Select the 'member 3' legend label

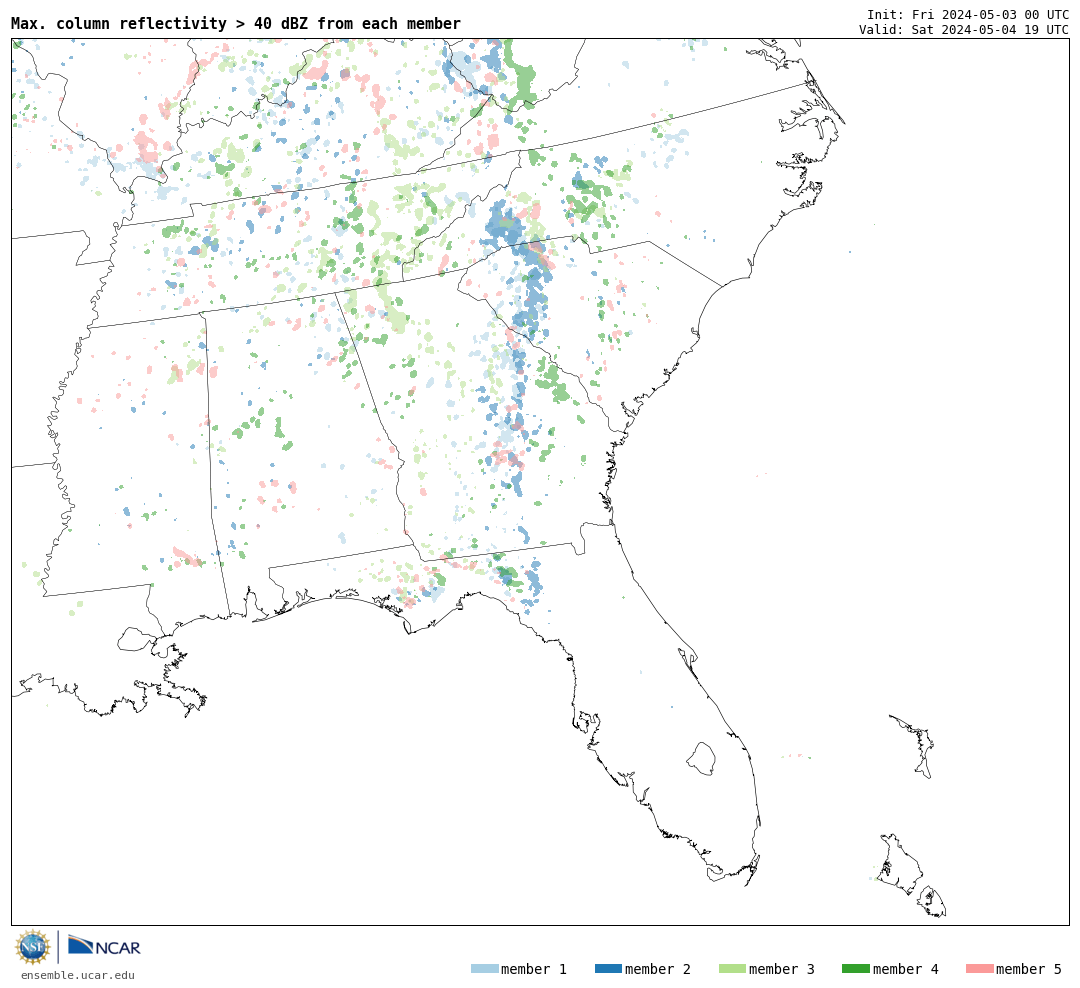(782, 969)
